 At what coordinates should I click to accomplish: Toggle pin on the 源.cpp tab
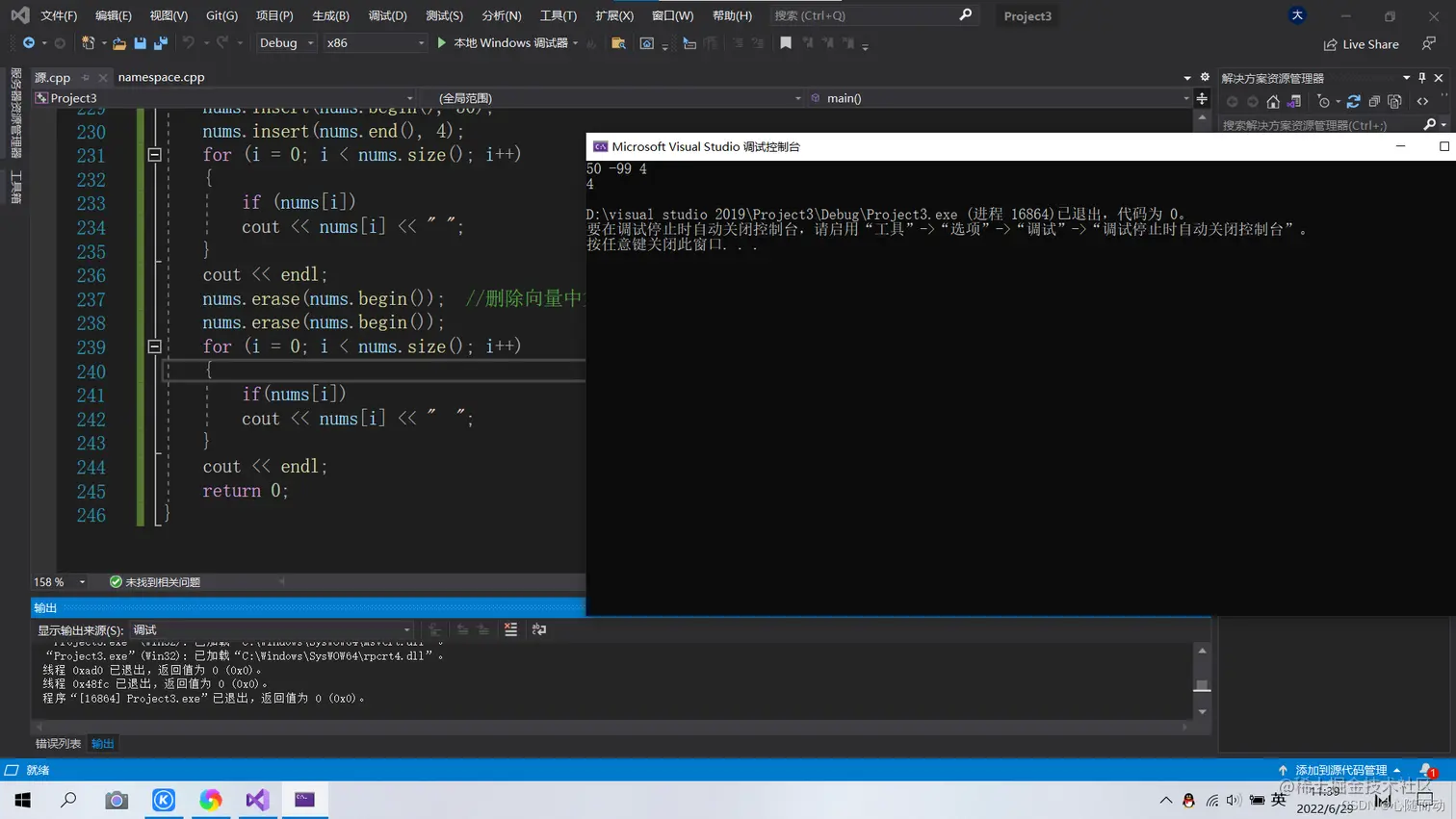coord(86,78)
